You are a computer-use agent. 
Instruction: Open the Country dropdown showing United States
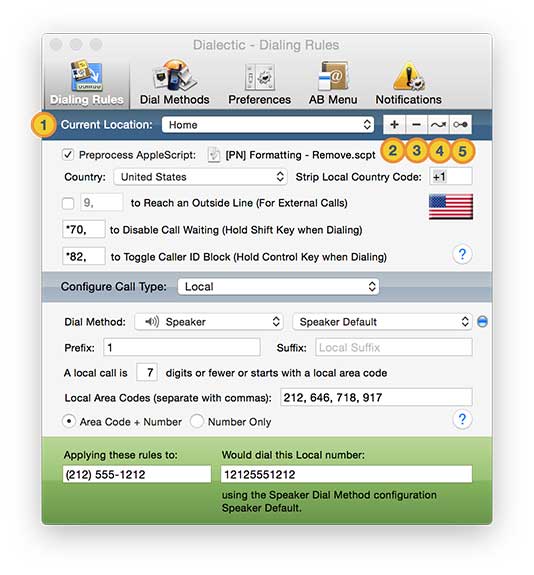[200, 177]
